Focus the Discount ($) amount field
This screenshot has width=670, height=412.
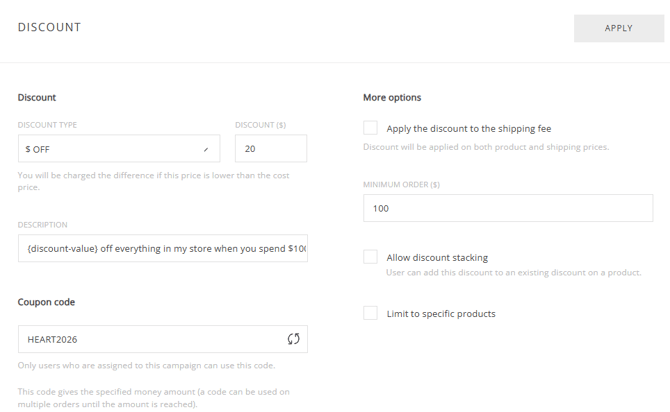tap(270, 149)
